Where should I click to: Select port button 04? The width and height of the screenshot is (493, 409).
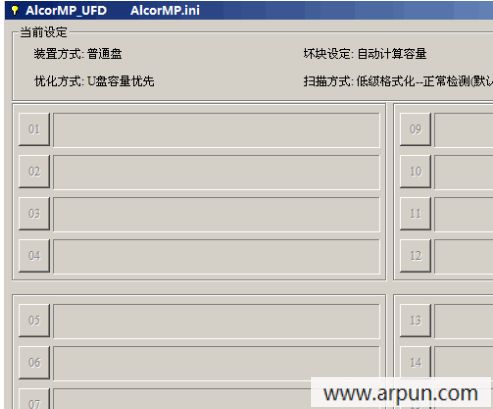pos(34,256)
